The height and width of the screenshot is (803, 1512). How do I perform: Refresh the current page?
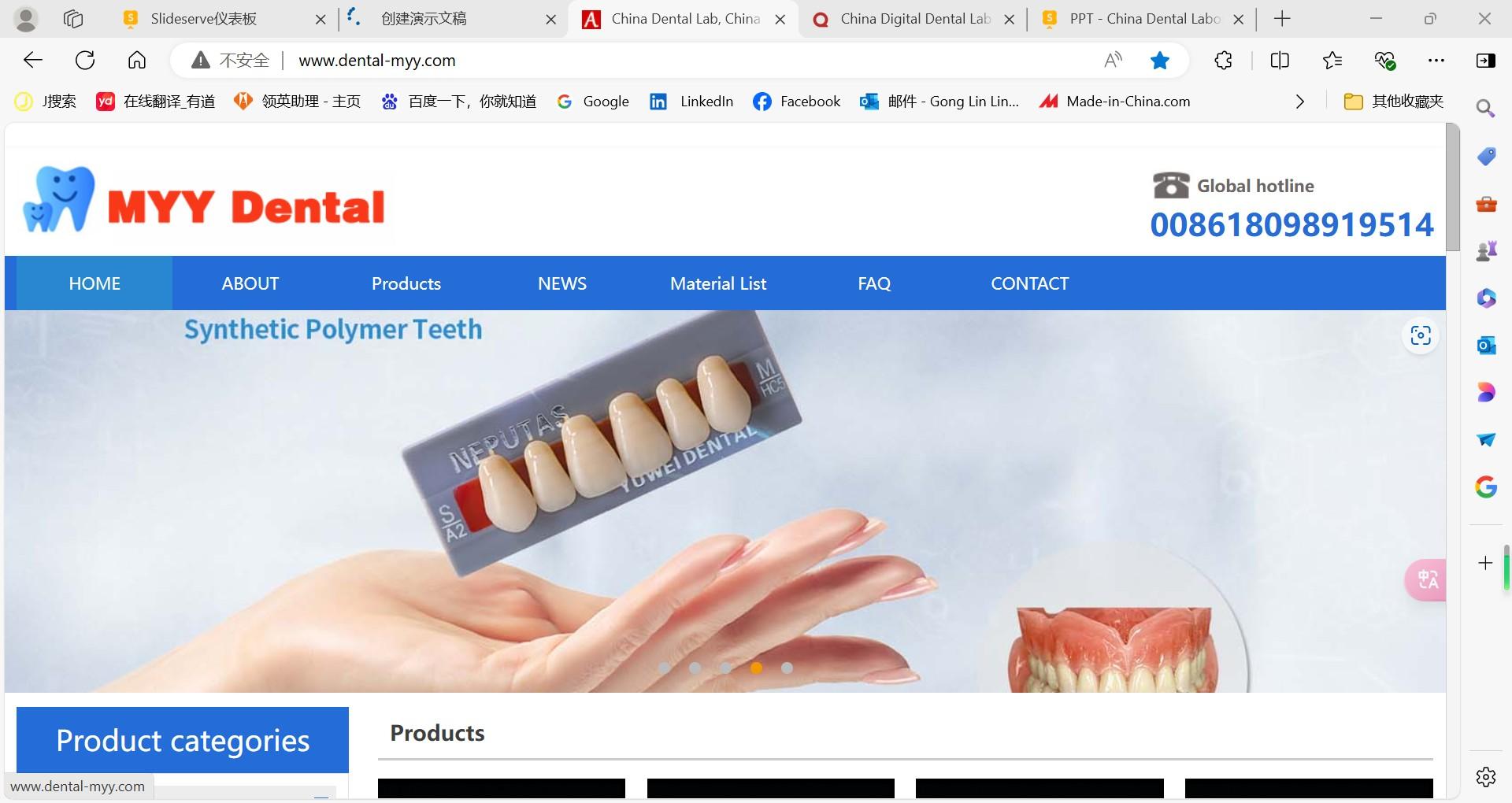click(85, 60)
